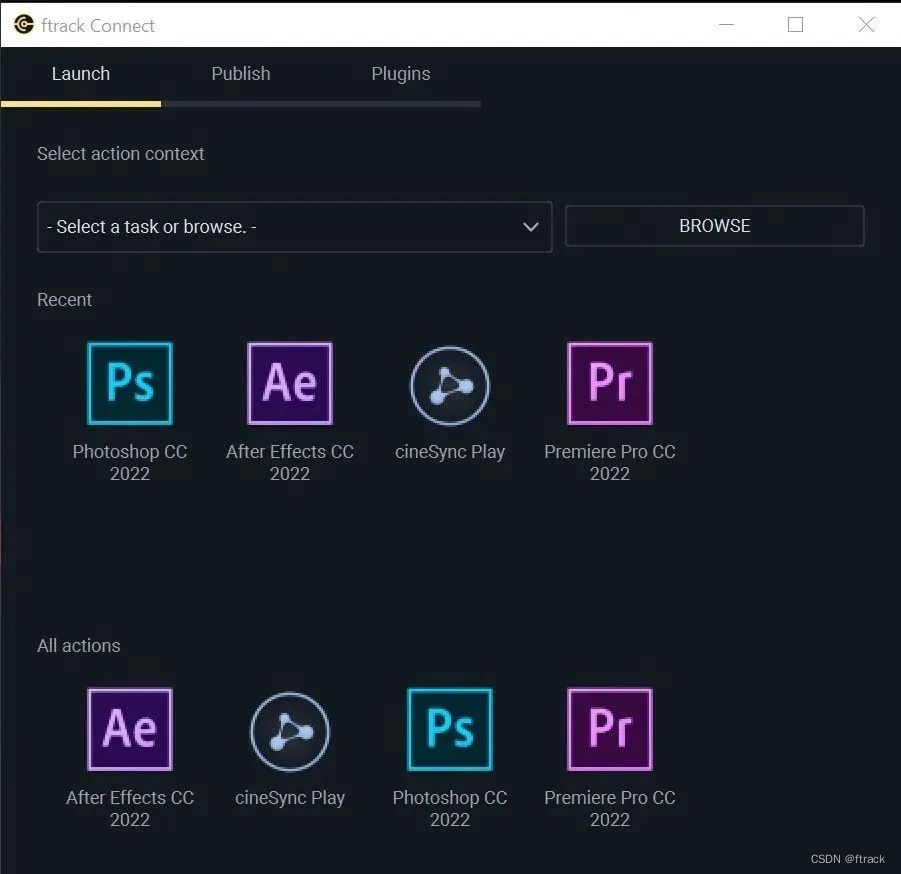Close the ftrack Connect window
901x874 pixels.
866,25
